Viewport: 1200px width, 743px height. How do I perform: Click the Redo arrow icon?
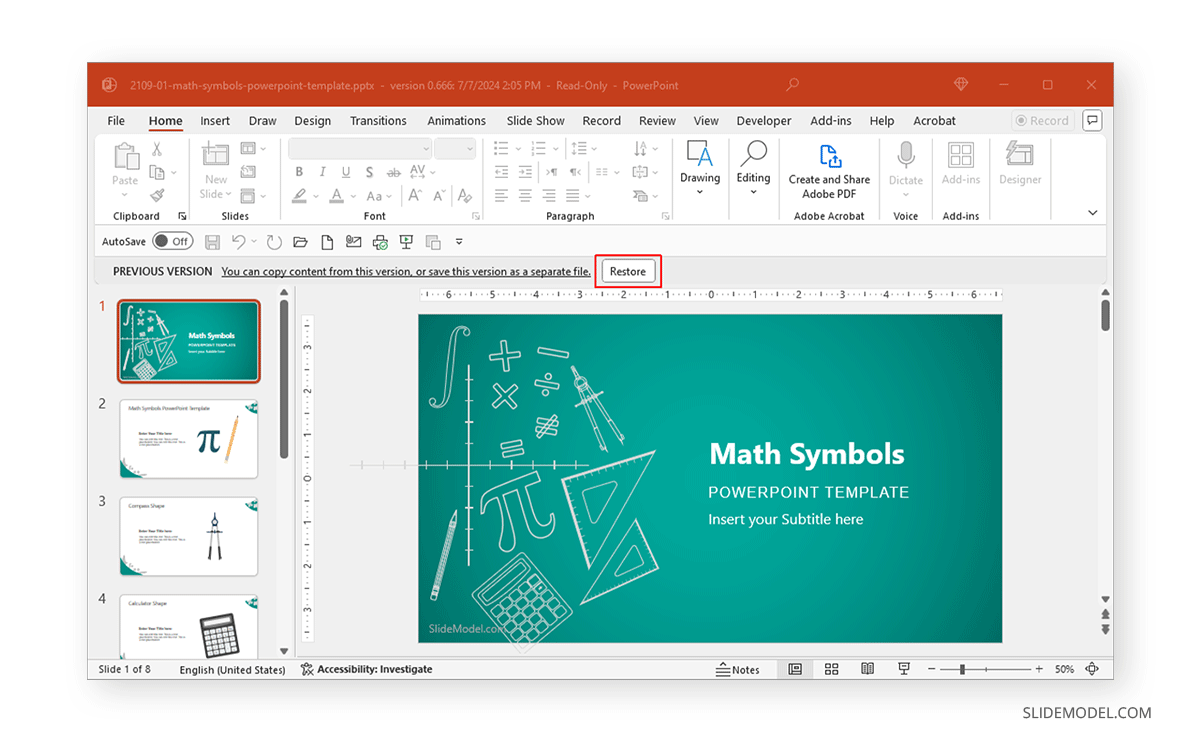tap(274, 242)
